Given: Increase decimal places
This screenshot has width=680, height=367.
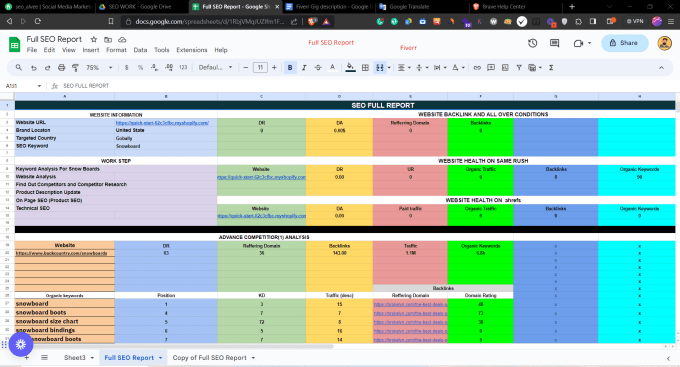Looking at the screenshot, I should [169, 68].
